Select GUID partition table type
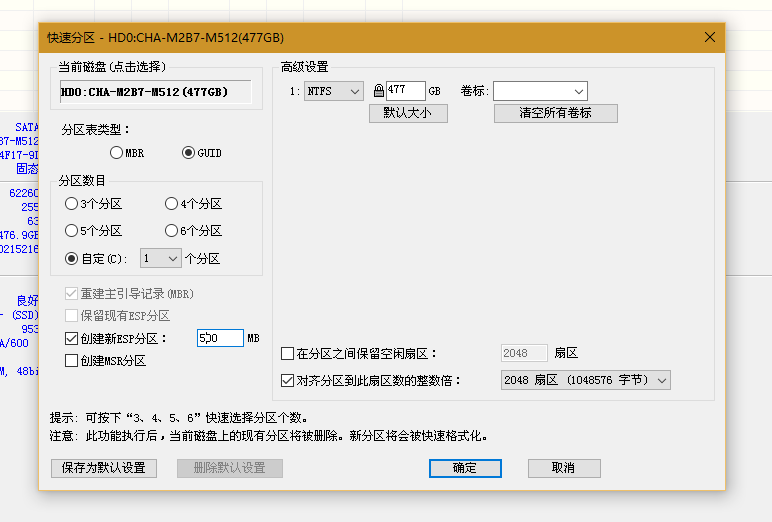 tap(189, 153)
